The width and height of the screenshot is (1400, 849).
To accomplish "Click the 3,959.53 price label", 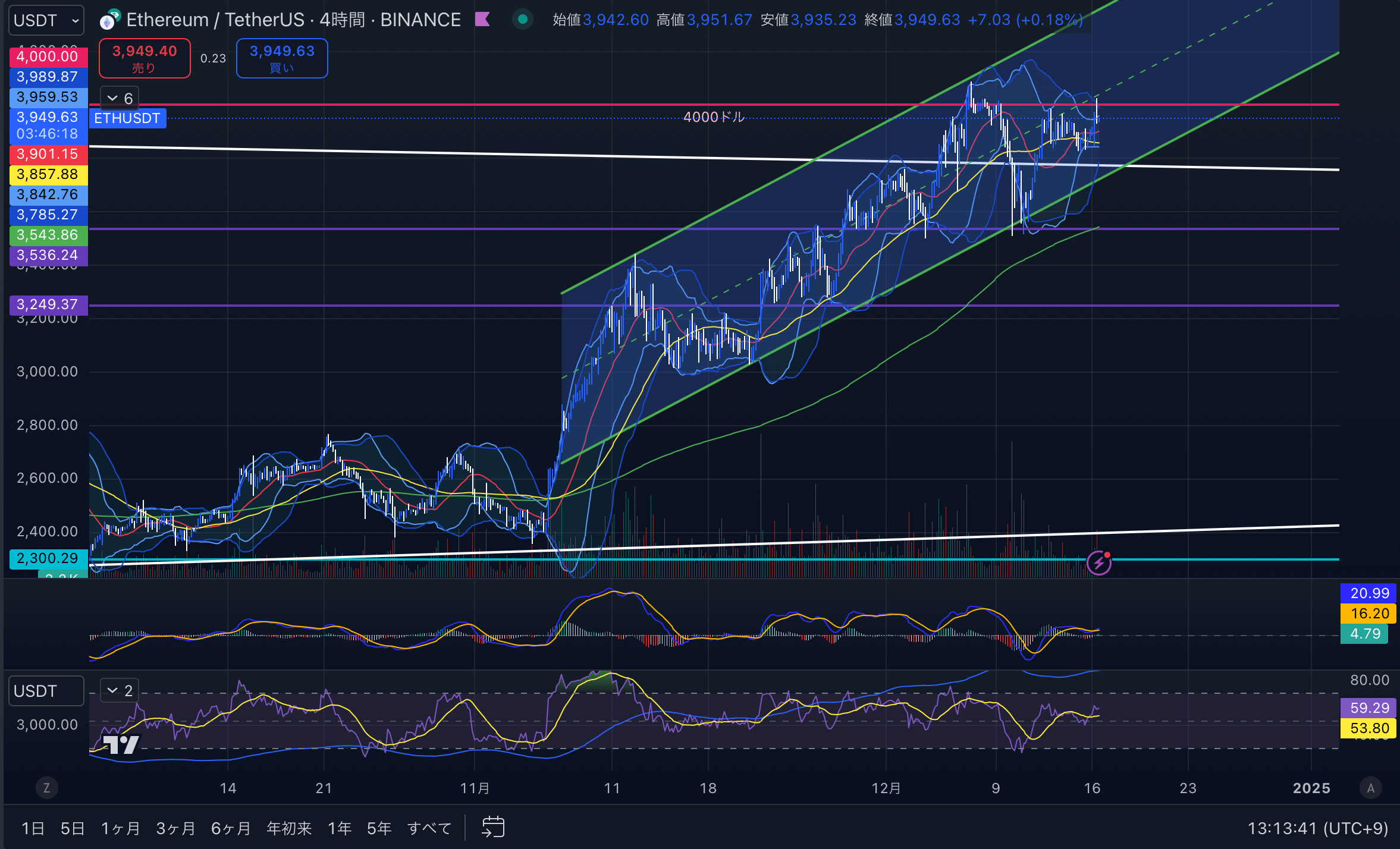I will point(48,97).
